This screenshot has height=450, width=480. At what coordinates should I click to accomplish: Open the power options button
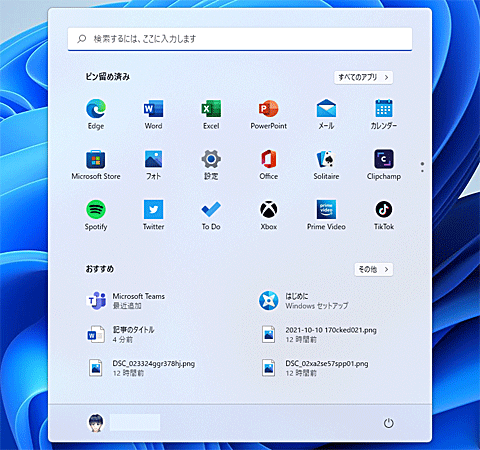click(x=389, y=423)
